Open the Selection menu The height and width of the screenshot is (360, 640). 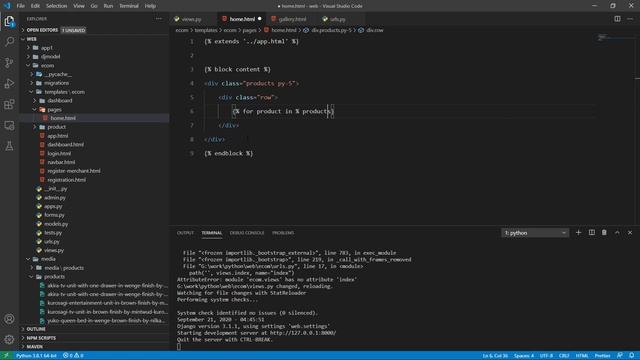click(56, 6)
